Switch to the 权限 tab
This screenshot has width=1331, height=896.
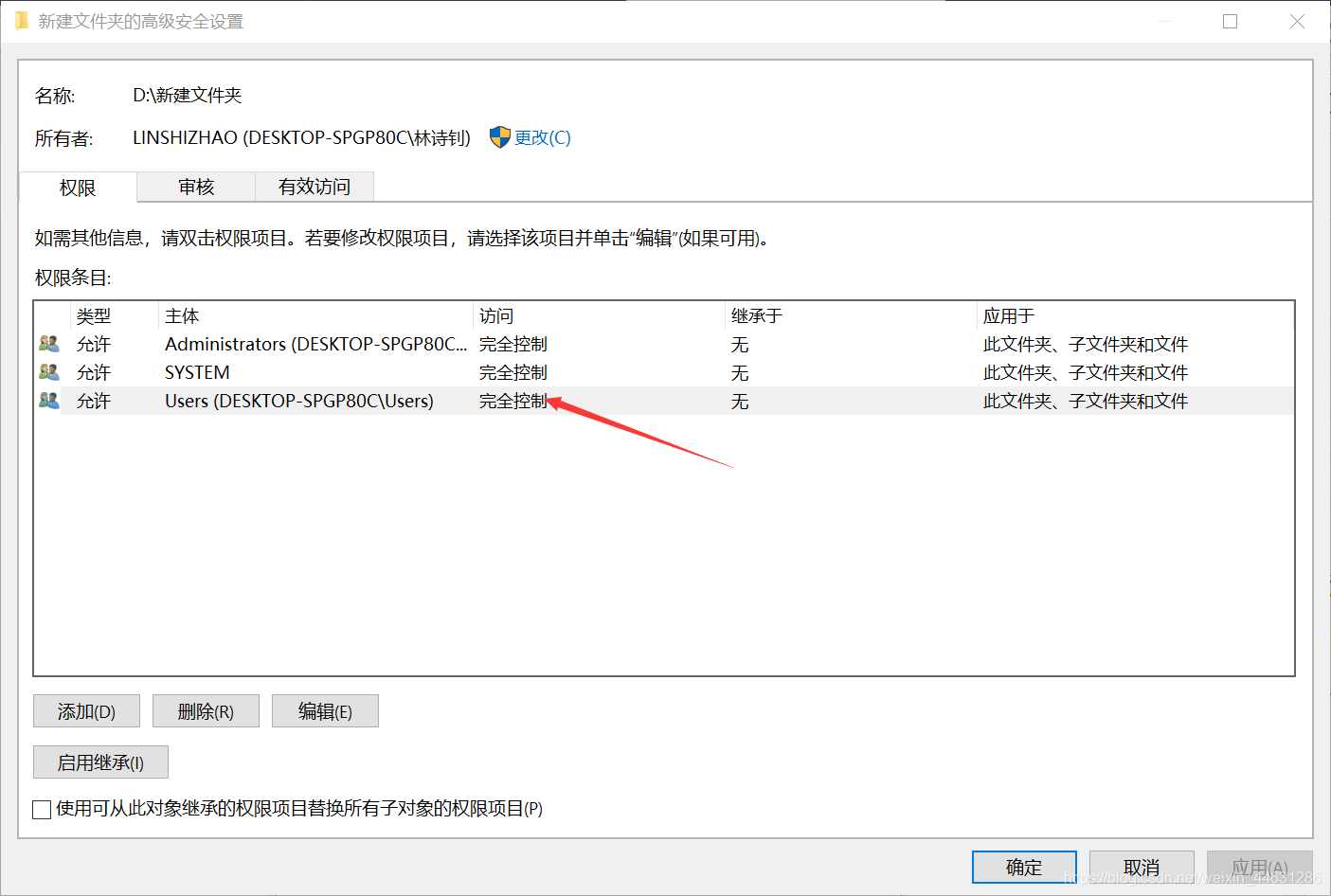[78, 188]
